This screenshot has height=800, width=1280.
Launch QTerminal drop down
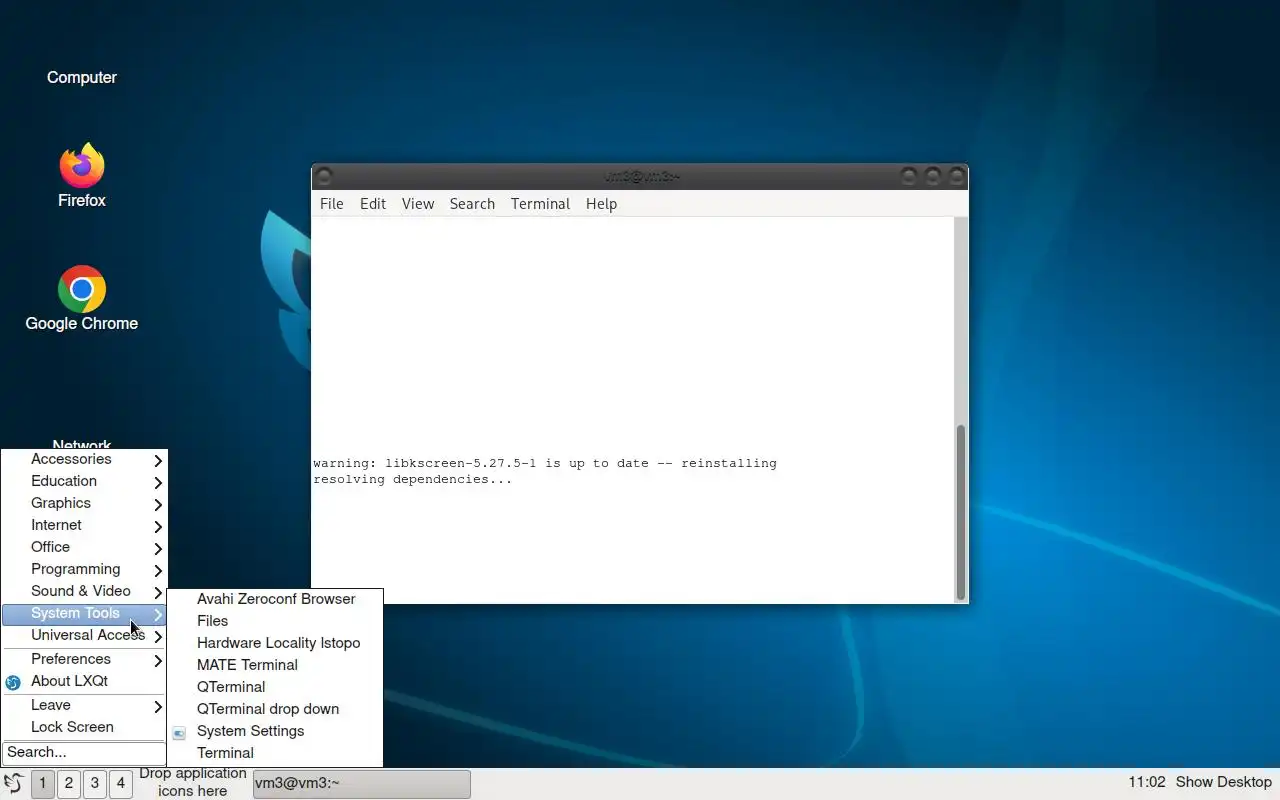coord(275,709)
